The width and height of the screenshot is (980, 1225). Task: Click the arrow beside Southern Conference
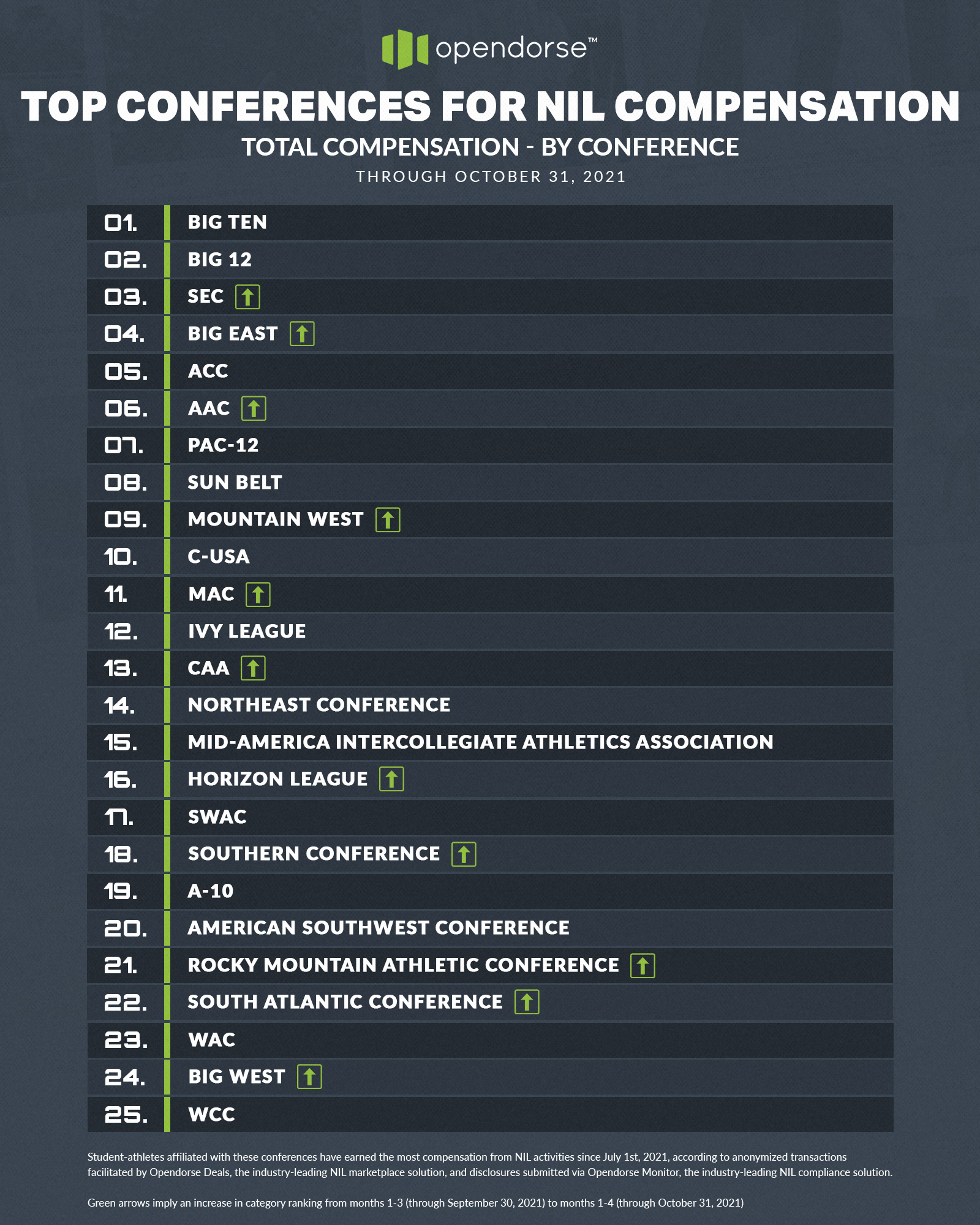point(464,854)
